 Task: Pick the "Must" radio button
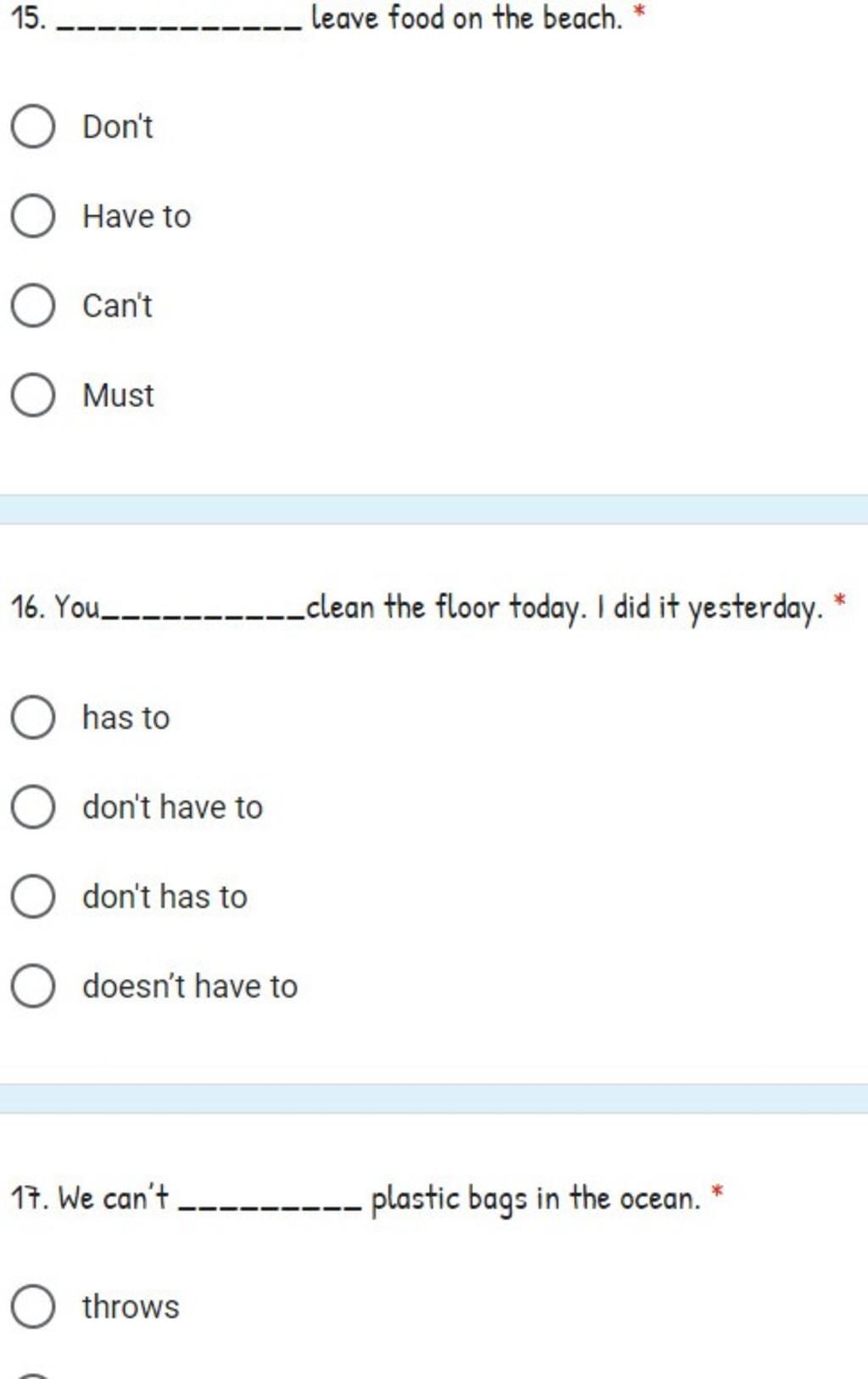(x=33, y=395)
